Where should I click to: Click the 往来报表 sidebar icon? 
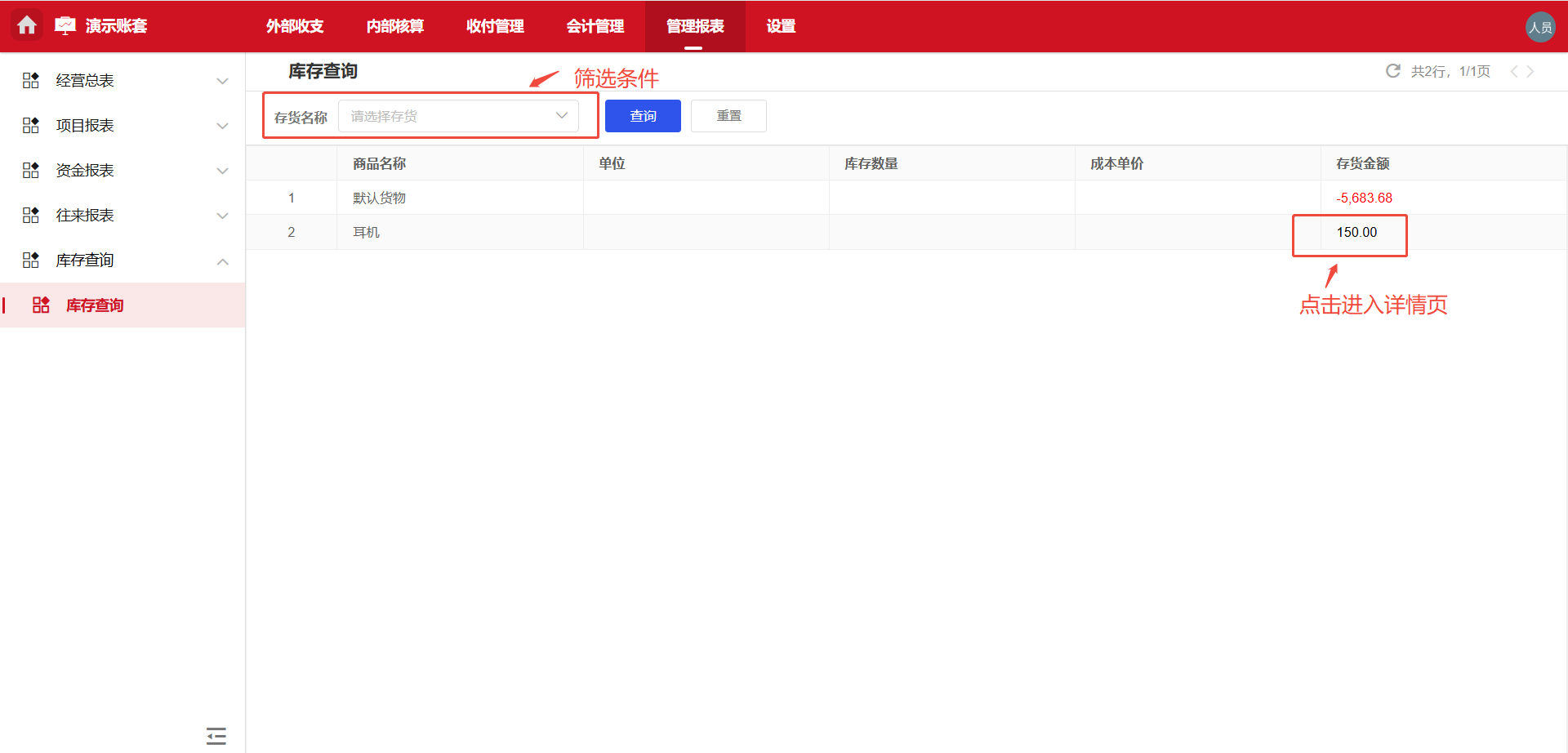[x=30, y=215]
